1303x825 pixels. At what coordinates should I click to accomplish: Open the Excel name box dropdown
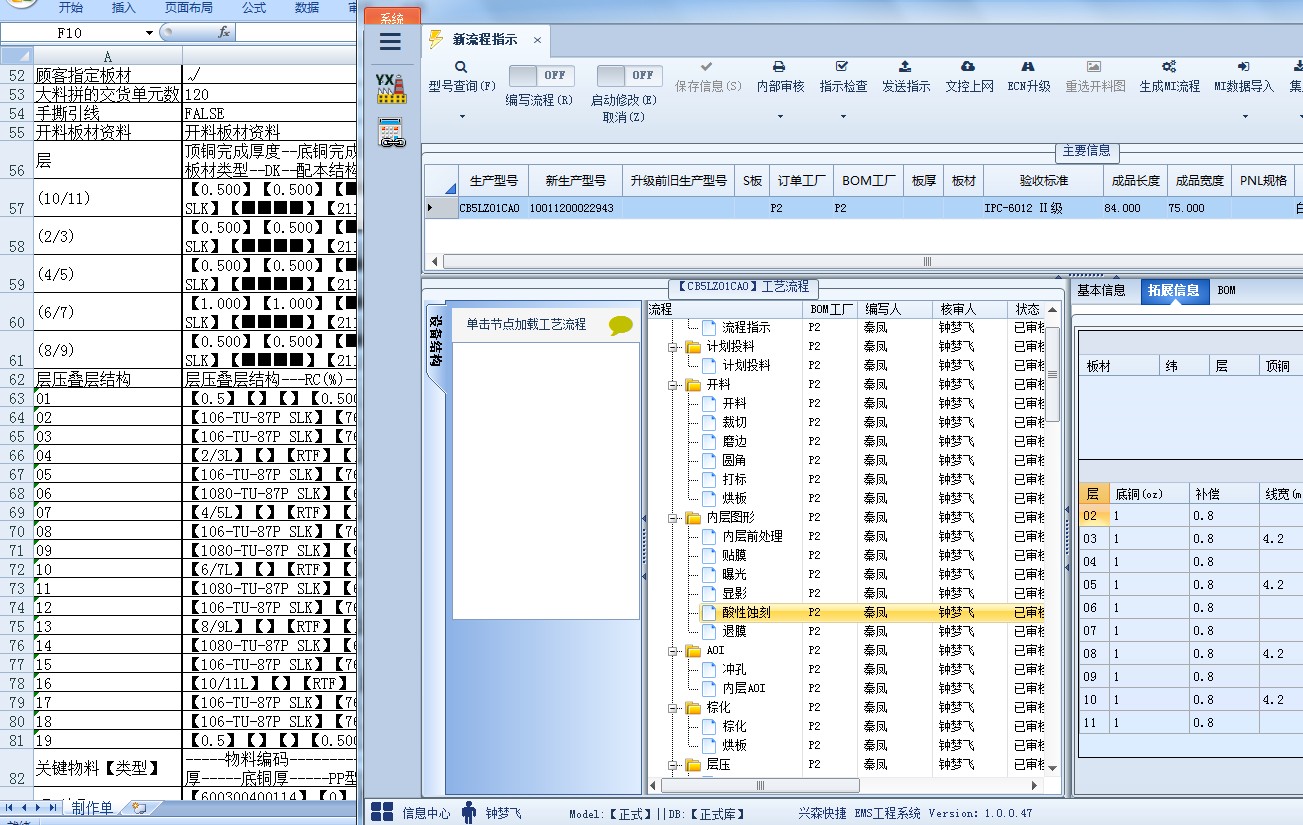(x=150, y=32)
